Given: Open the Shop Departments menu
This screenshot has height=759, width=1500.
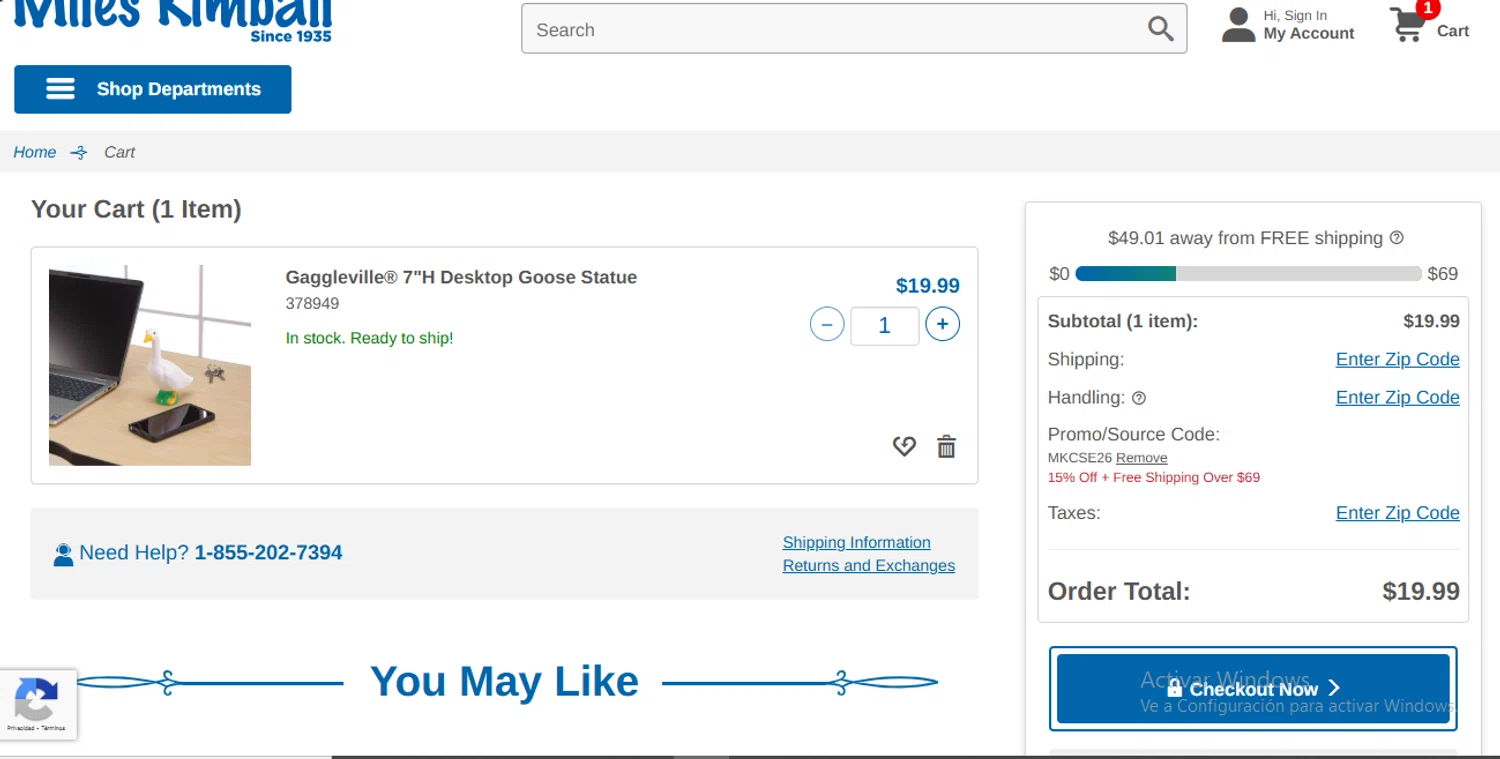Looking at the screenshot, I should (x=153, y=89).
